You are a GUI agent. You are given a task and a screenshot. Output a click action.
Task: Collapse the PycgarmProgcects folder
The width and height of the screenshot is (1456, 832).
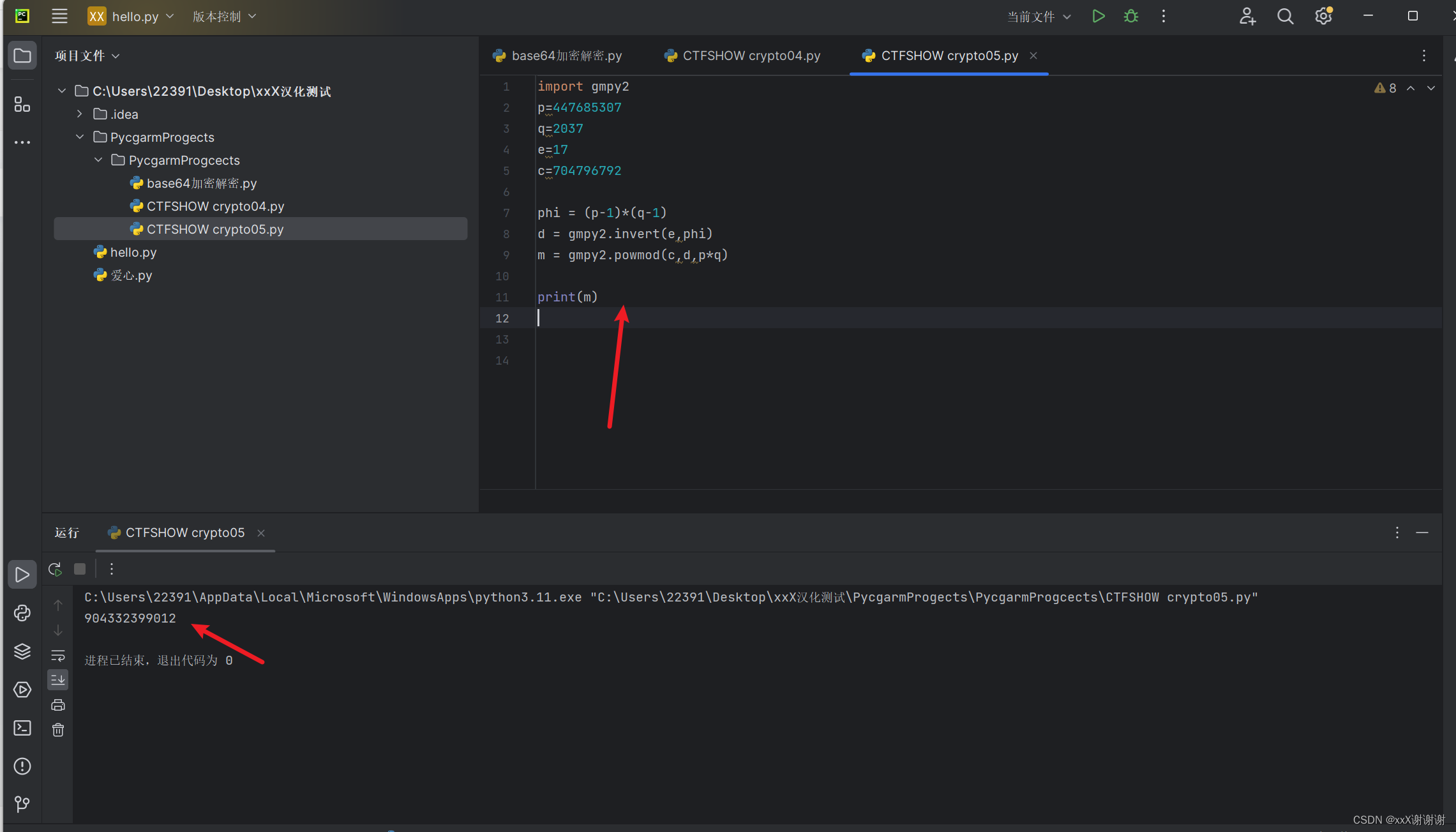[98, 160]
